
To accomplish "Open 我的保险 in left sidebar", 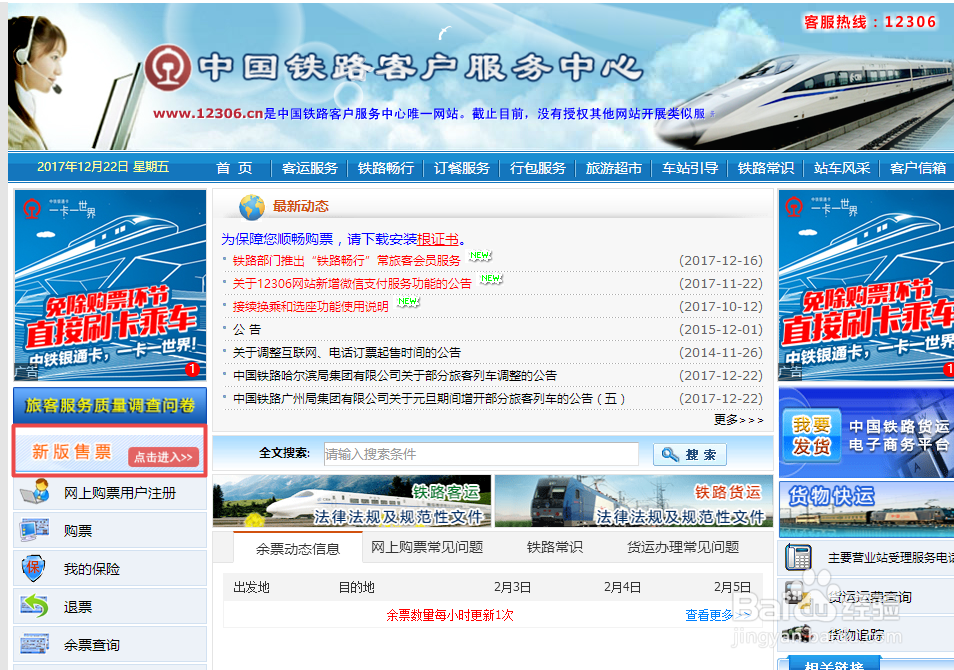I will [92, 569].
